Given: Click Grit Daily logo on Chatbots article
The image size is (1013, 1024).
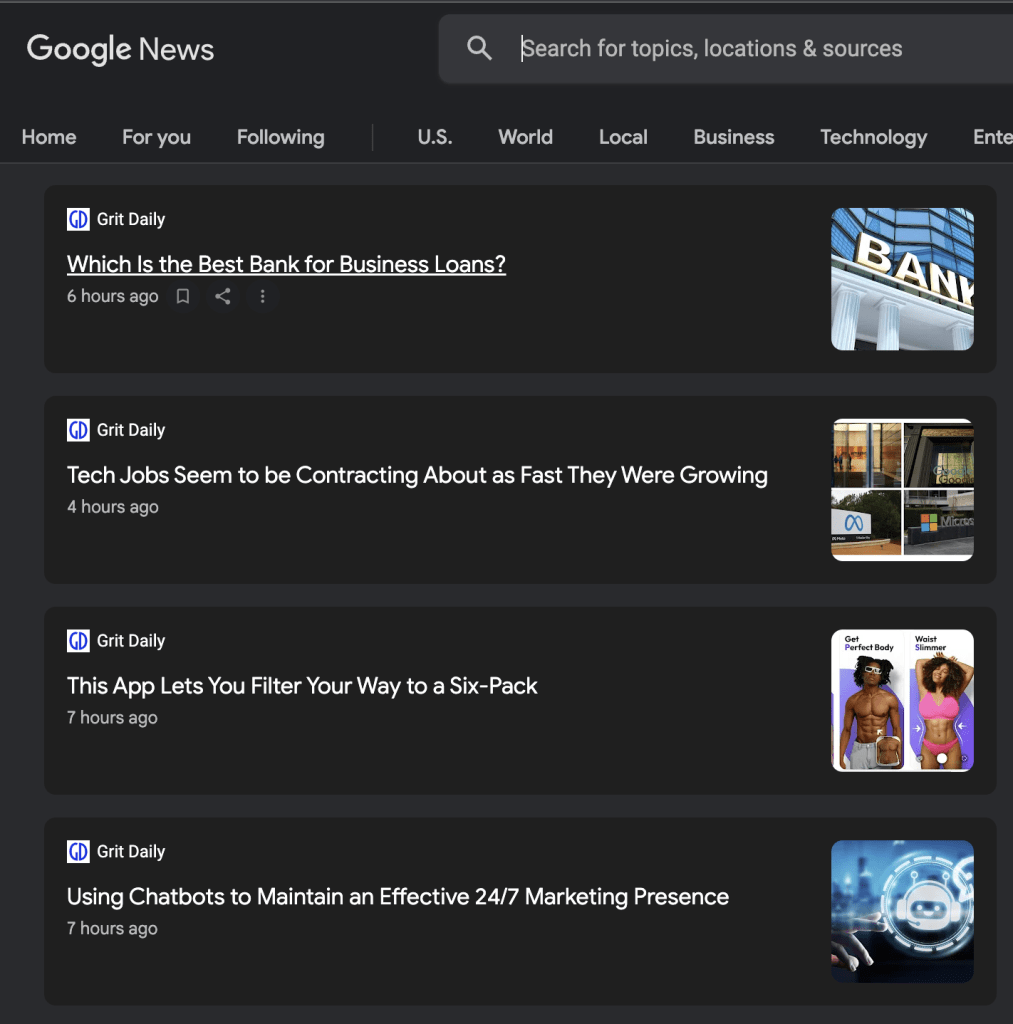Looking at the screenshot, I should [78, 852].
